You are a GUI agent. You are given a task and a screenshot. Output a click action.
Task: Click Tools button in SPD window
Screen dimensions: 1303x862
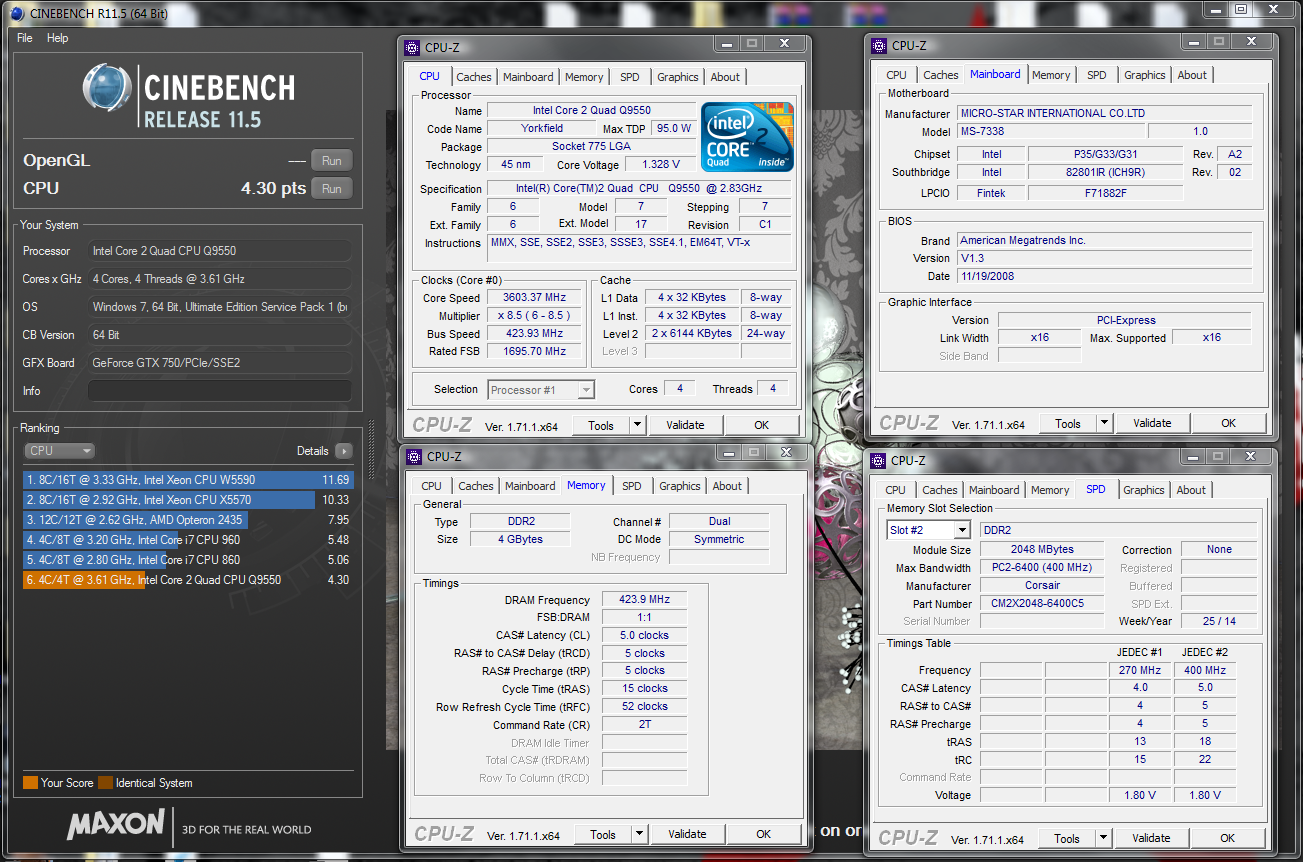coord(1067,838)
